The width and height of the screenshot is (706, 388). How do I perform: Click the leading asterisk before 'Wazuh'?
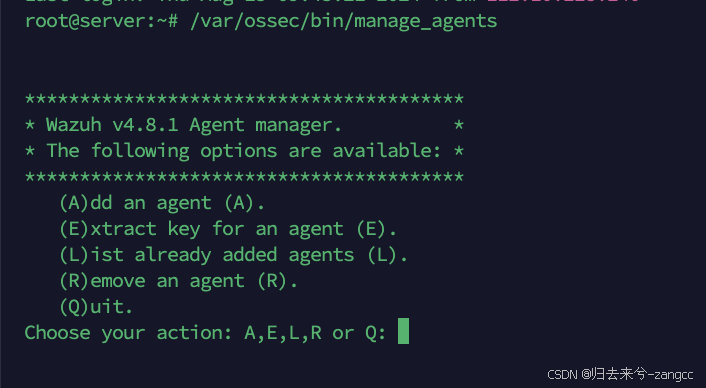click(x=30, y=125)
